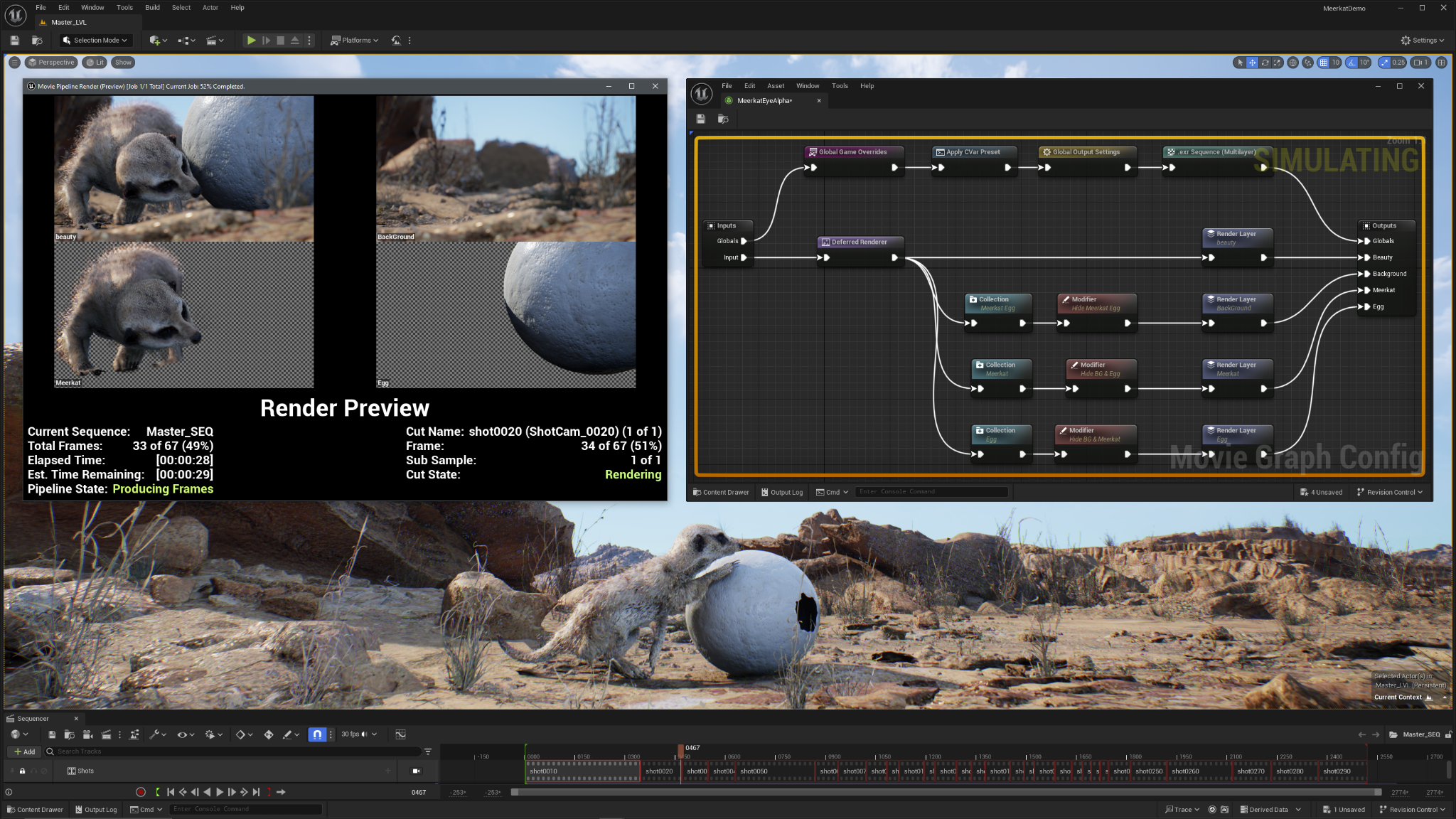Image resolution: width=1456 pixels, height=819 pixels.
Task: Click the Show button in viewport
Action: pos(122,63)
